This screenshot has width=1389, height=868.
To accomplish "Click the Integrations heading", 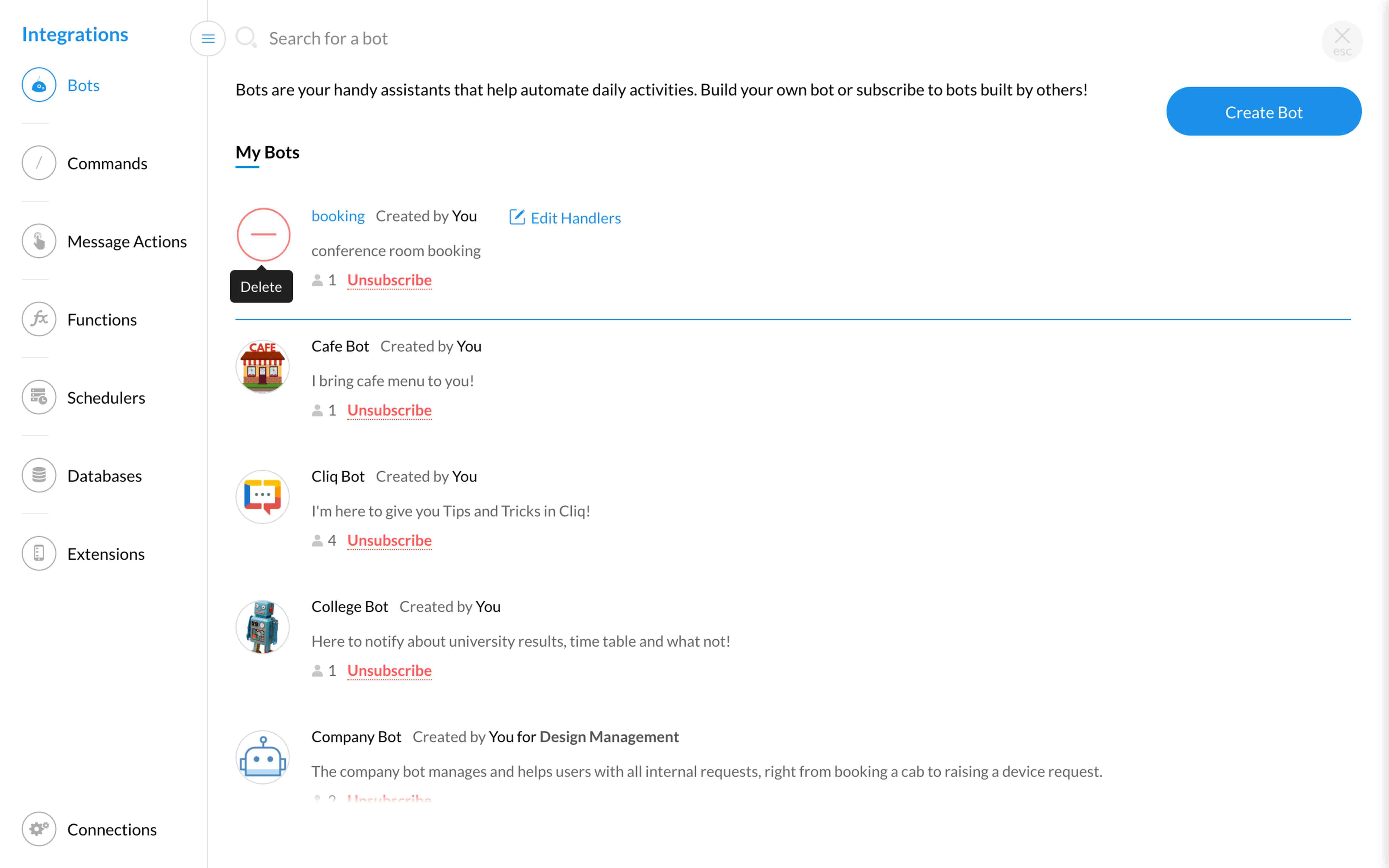I will click(x=75, y=34).
